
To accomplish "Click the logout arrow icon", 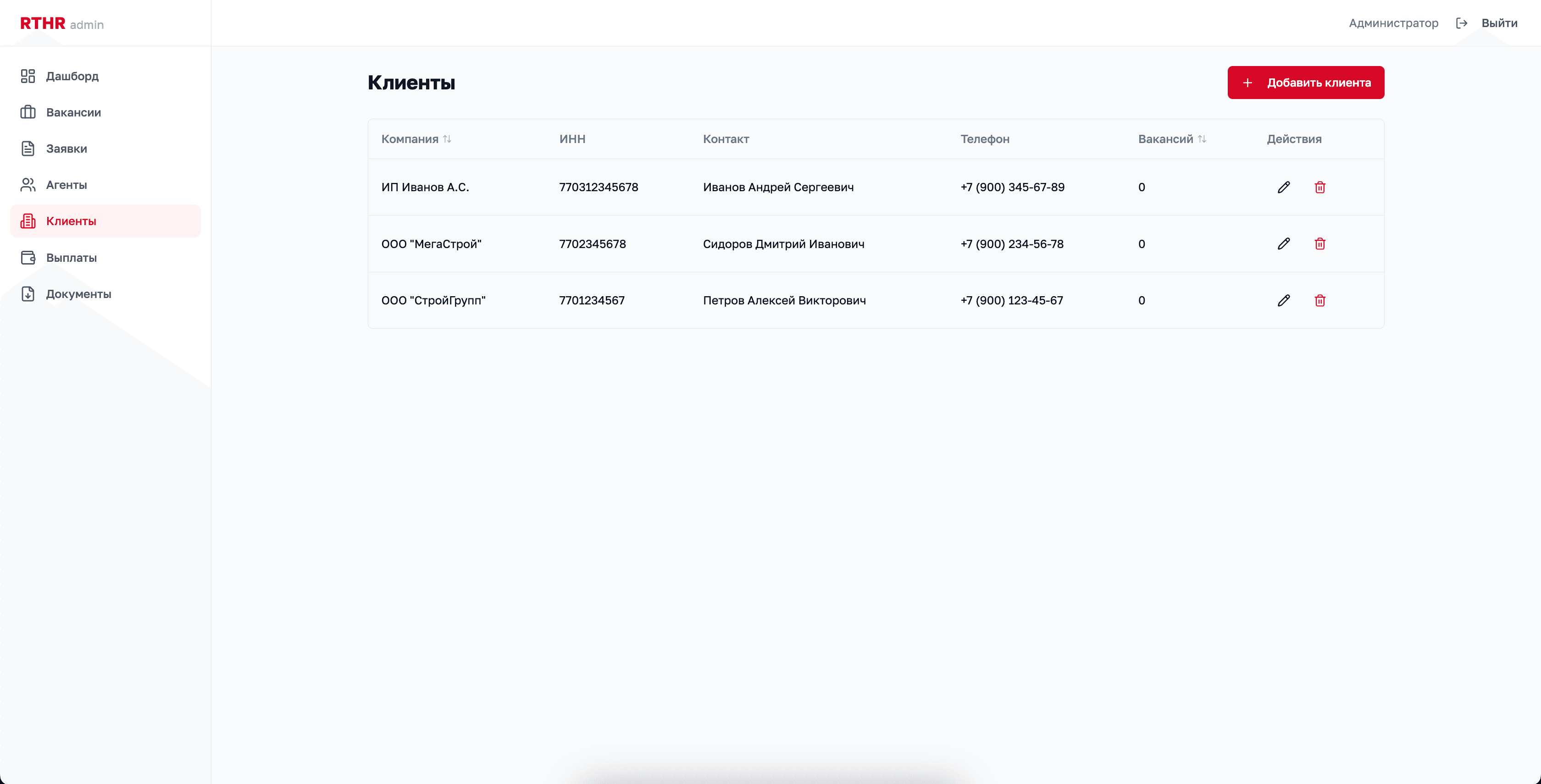I will tap(1462, 23).
